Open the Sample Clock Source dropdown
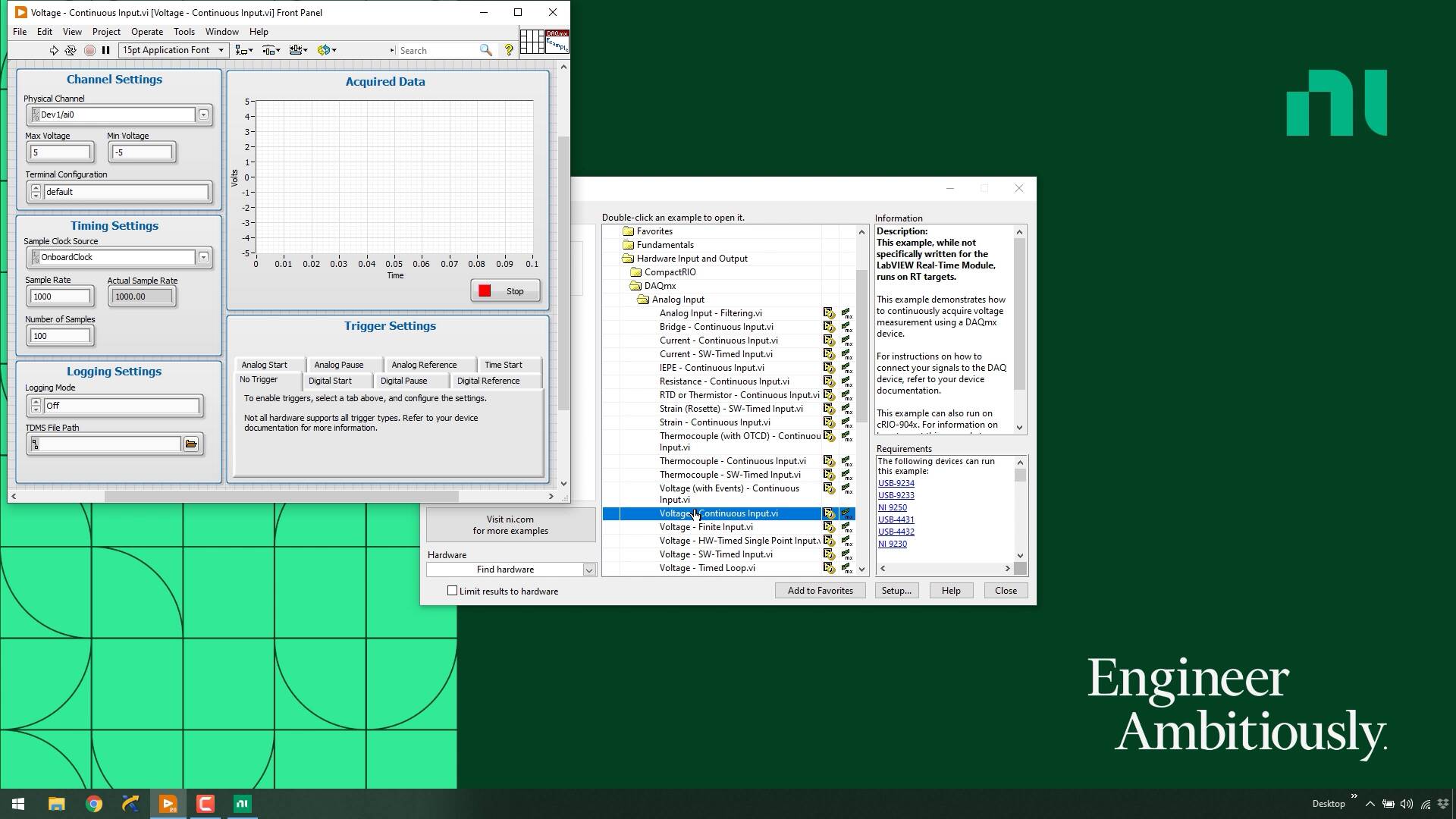 202,258
